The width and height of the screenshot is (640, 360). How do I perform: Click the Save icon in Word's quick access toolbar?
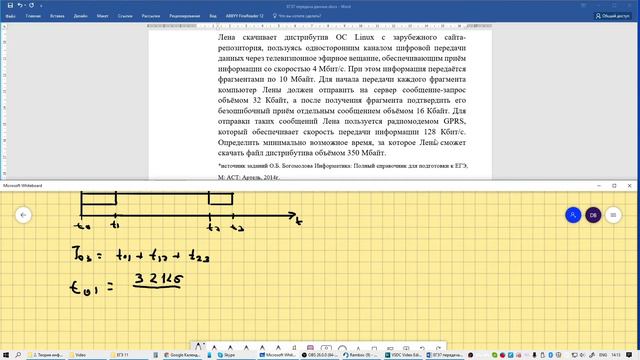pos(10,6)
